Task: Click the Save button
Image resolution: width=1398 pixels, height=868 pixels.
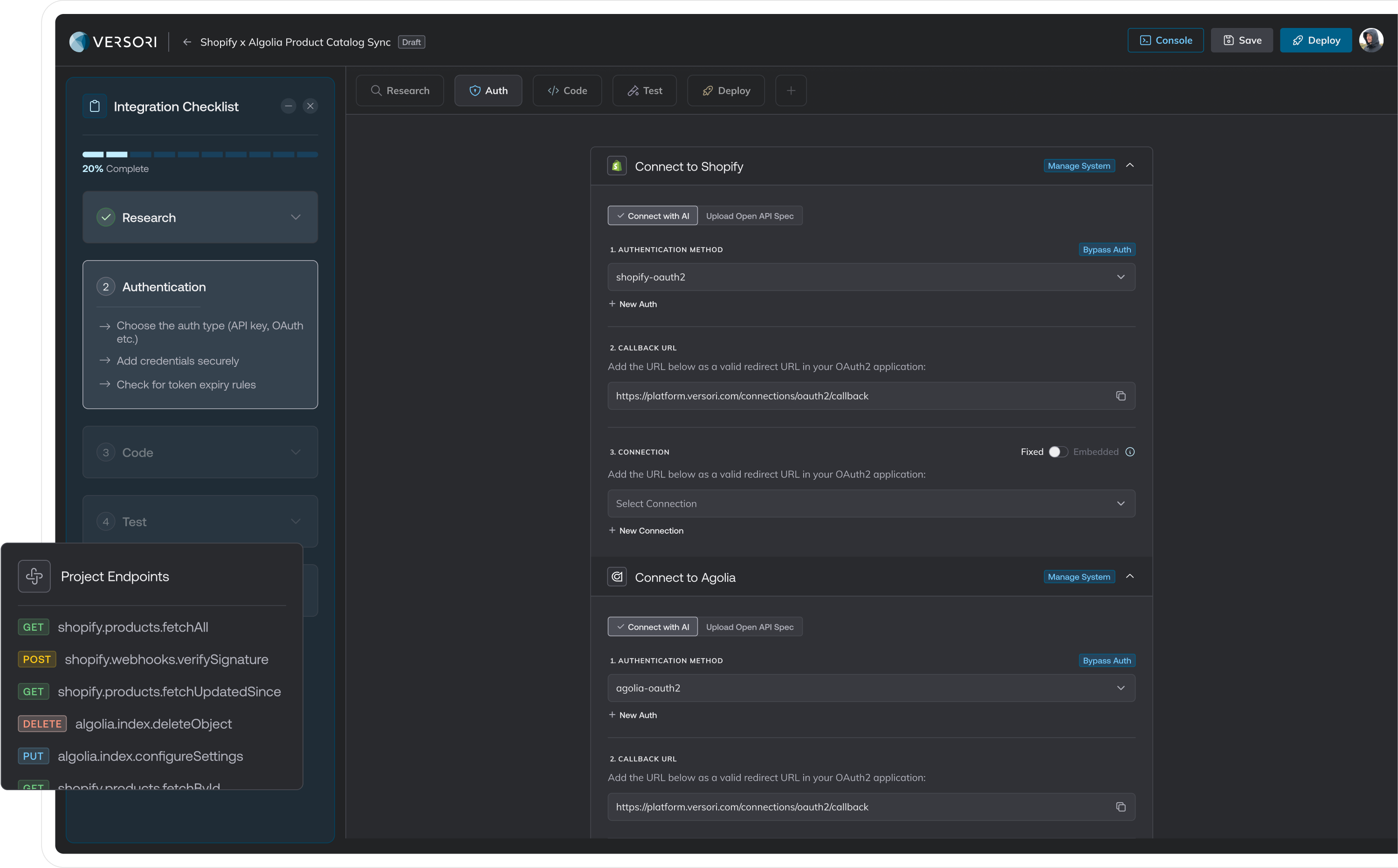Action: click(1242, 40)
